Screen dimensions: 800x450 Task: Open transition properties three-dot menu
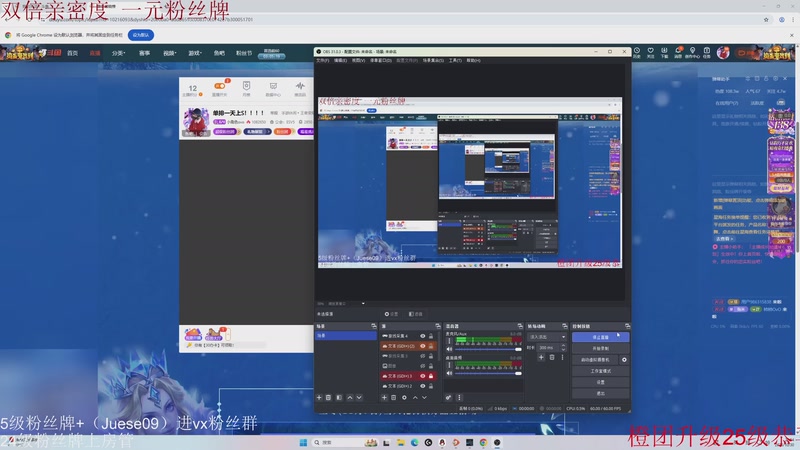[x=562, y=358]
